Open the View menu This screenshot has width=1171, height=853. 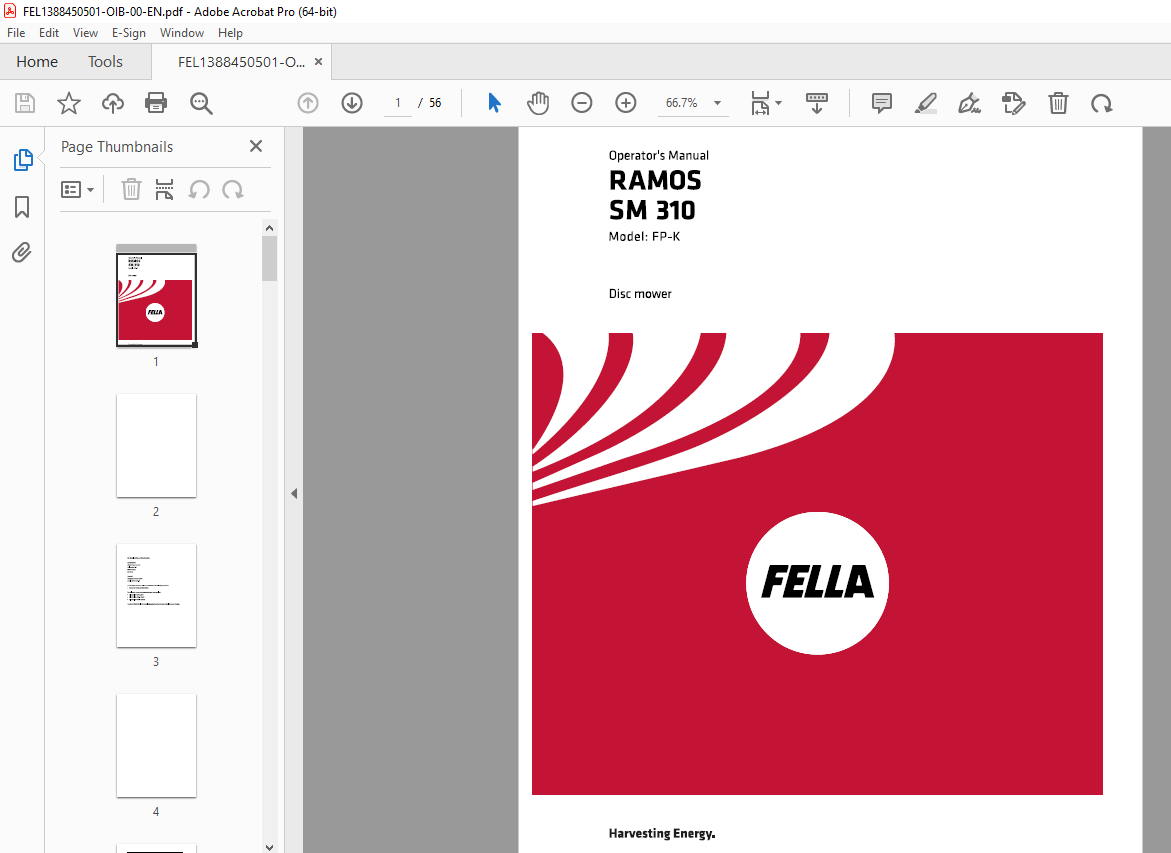pos(85,33)
